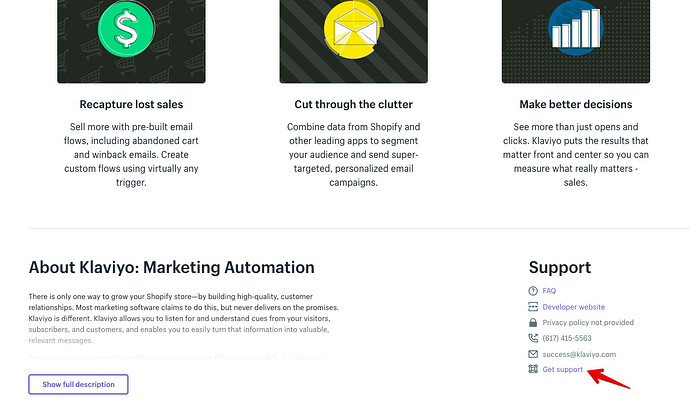Click the Privacy policy not provided text
This screenshot has width=690, height=409.
point(588,323)
